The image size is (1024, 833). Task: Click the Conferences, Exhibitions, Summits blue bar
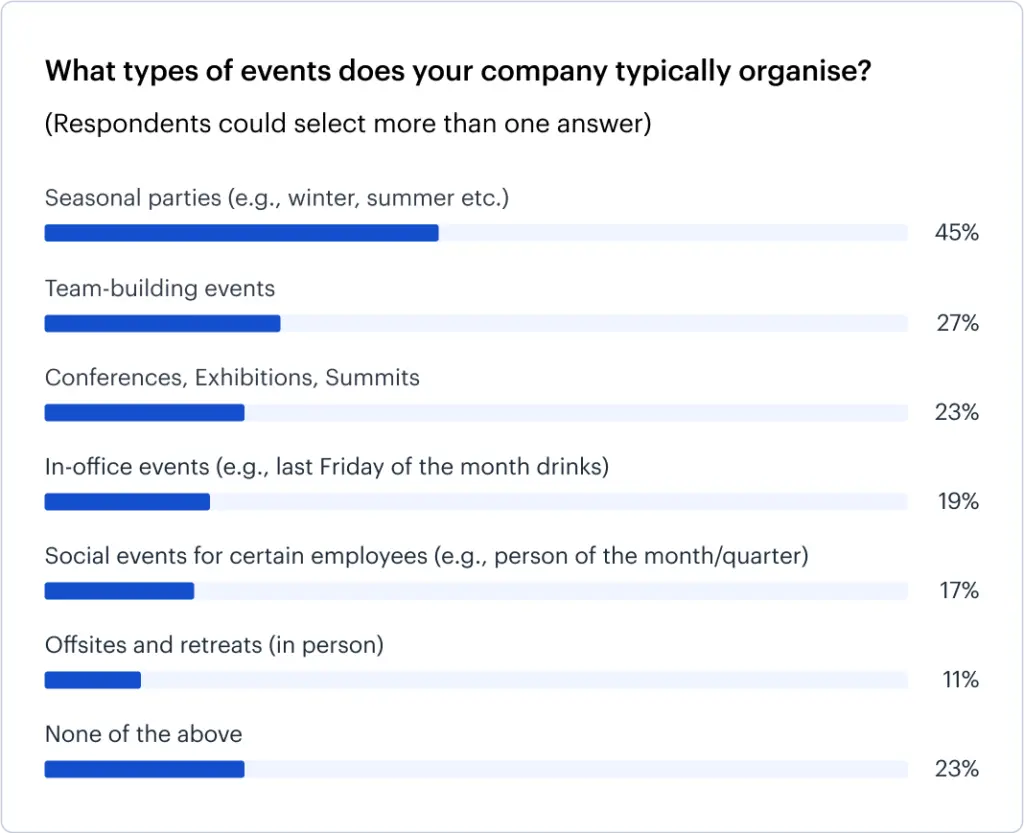144,412
